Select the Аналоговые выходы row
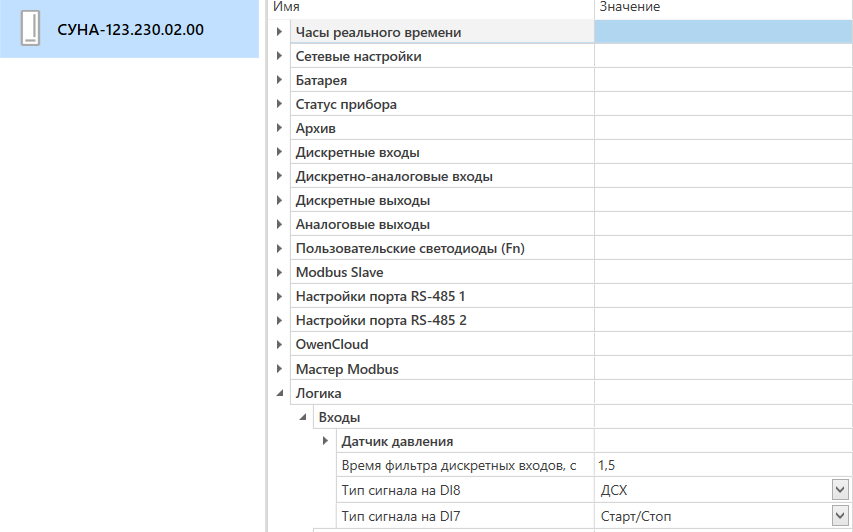Screen dimensions: 853x532 [x=442, y=224]
